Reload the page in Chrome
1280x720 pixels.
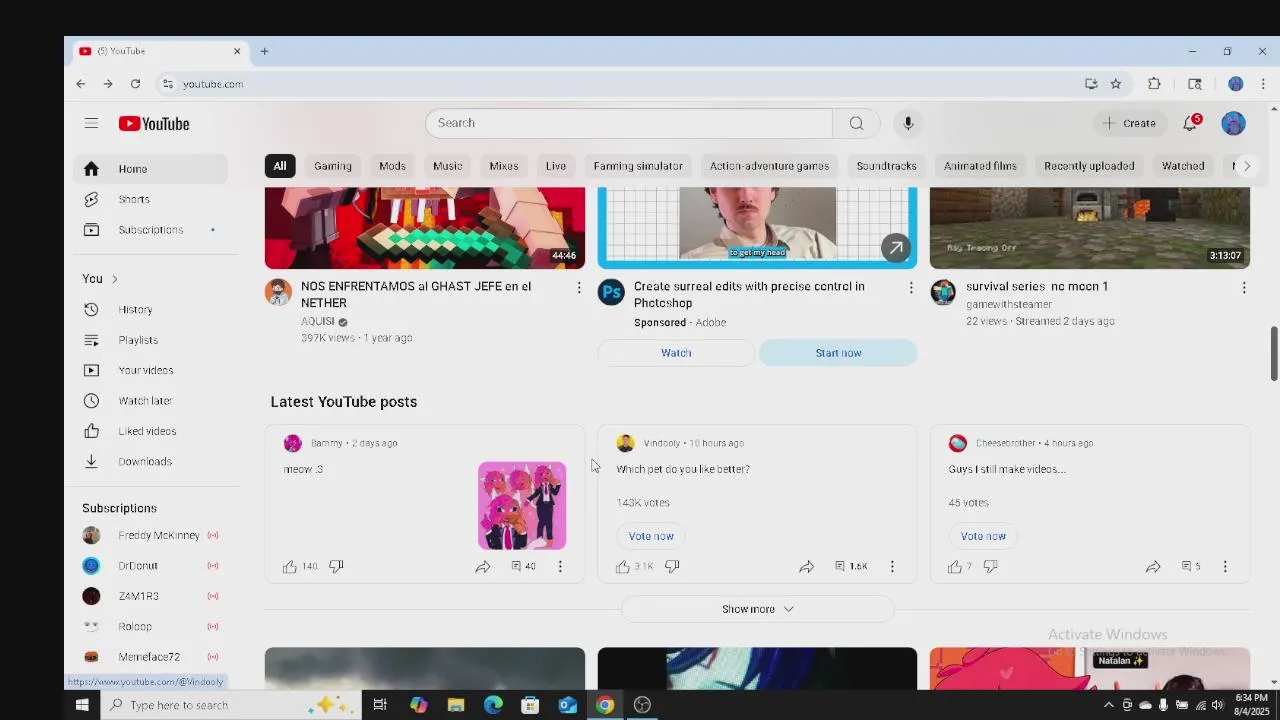click(135, 84)
